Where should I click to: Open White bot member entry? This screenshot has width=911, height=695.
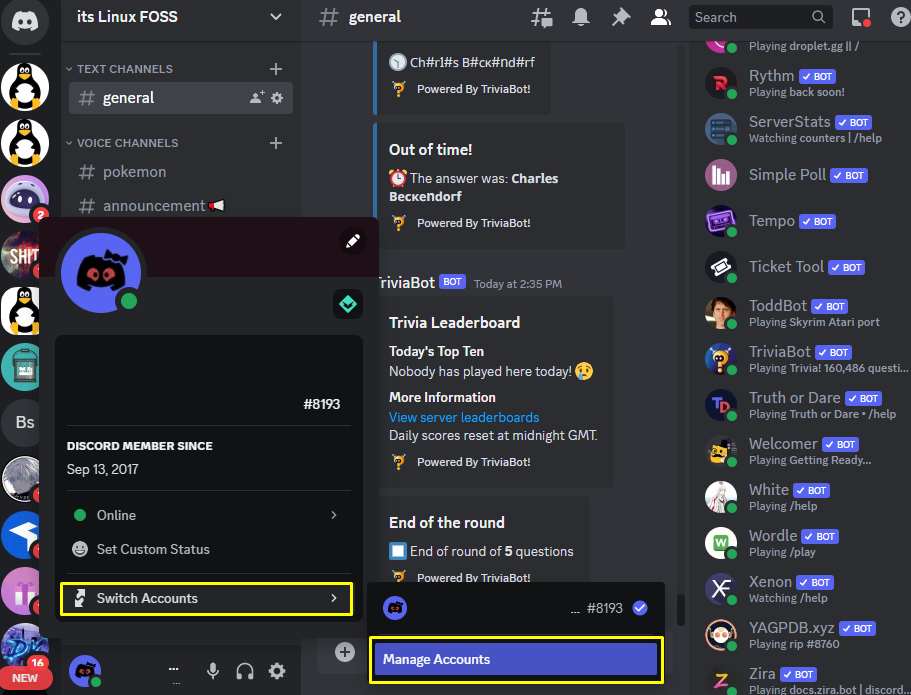tap(804, 497)
